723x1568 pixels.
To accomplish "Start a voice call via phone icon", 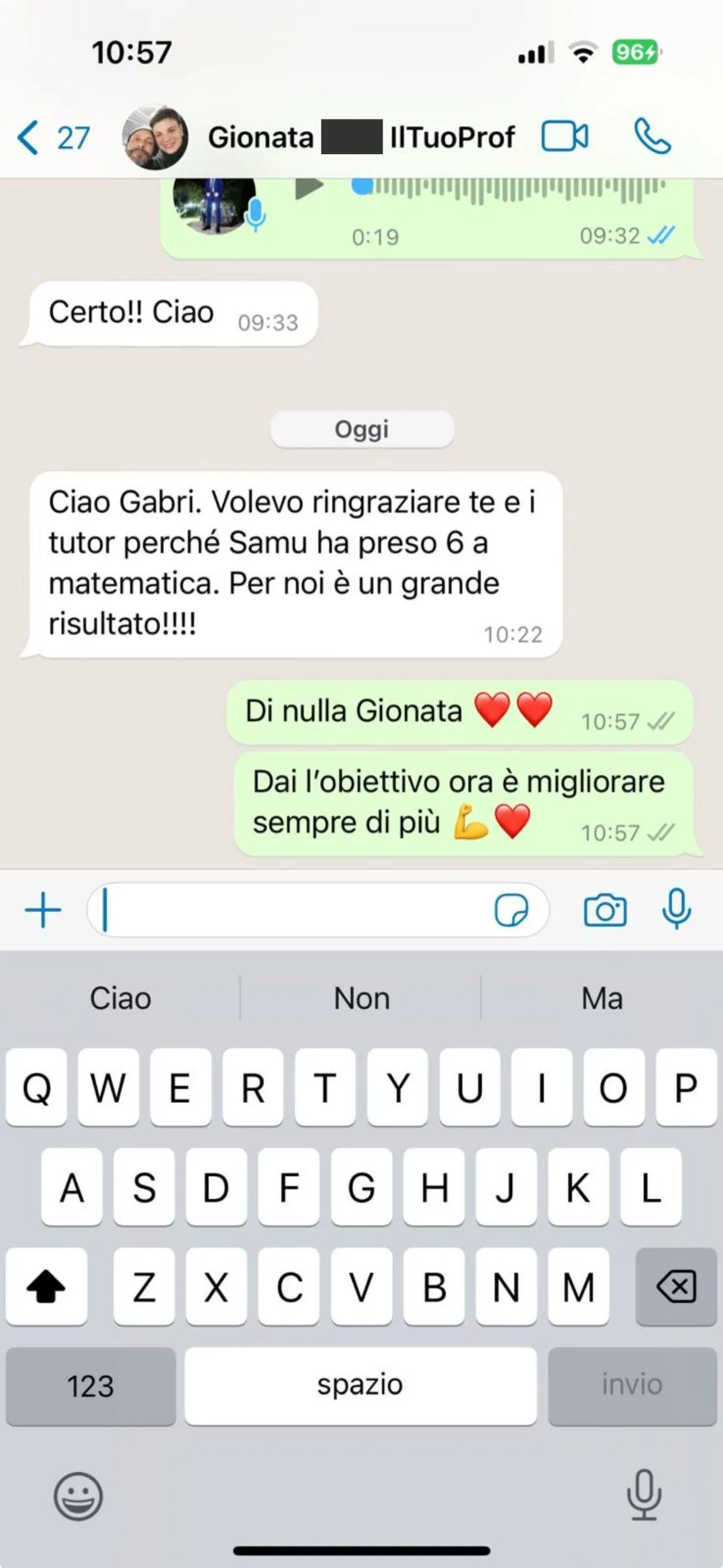I will [x=652, y=136].
